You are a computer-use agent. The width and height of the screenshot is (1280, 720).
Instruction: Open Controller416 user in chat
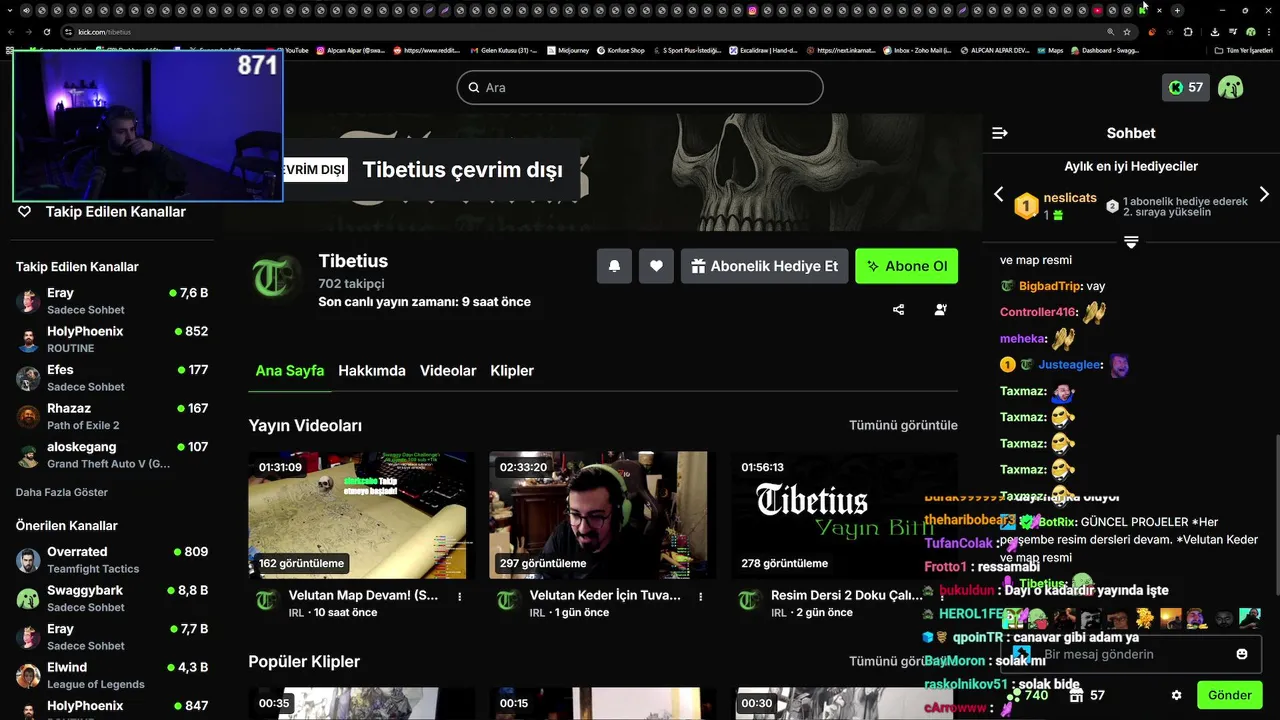pyautogui.click(x=1038, y=312)
